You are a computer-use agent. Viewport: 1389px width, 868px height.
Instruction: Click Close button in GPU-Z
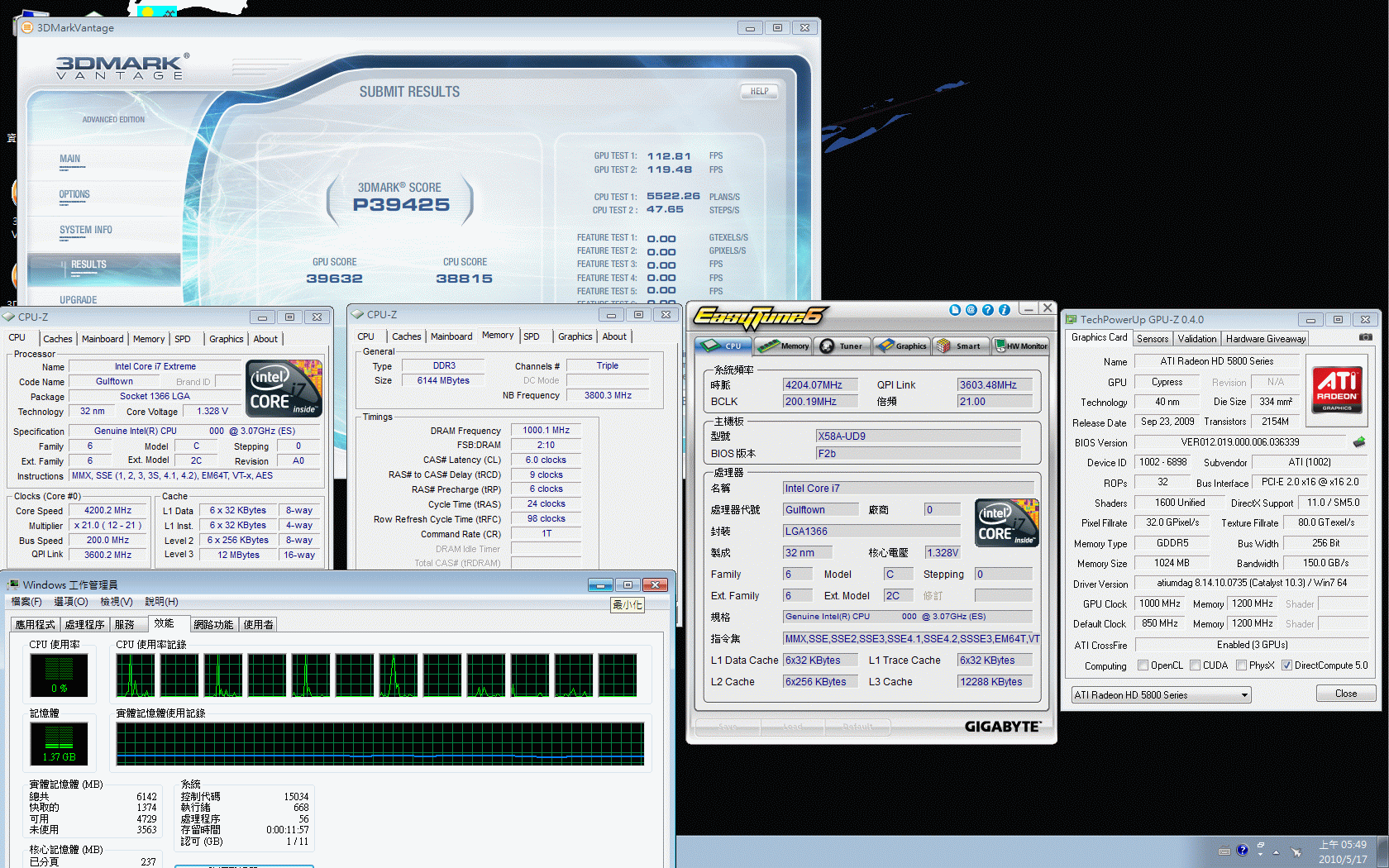1346,694
